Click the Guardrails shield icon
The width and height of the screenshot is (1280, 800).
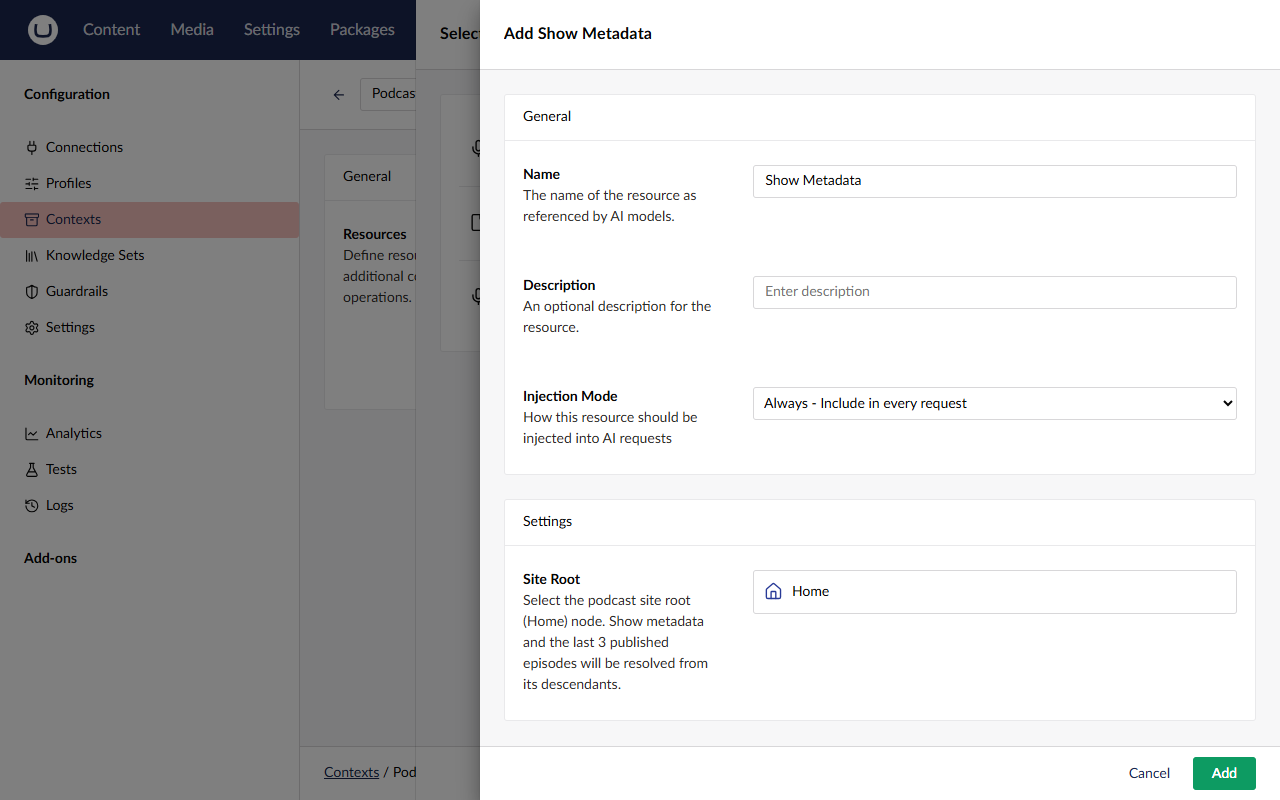(32, 291)
